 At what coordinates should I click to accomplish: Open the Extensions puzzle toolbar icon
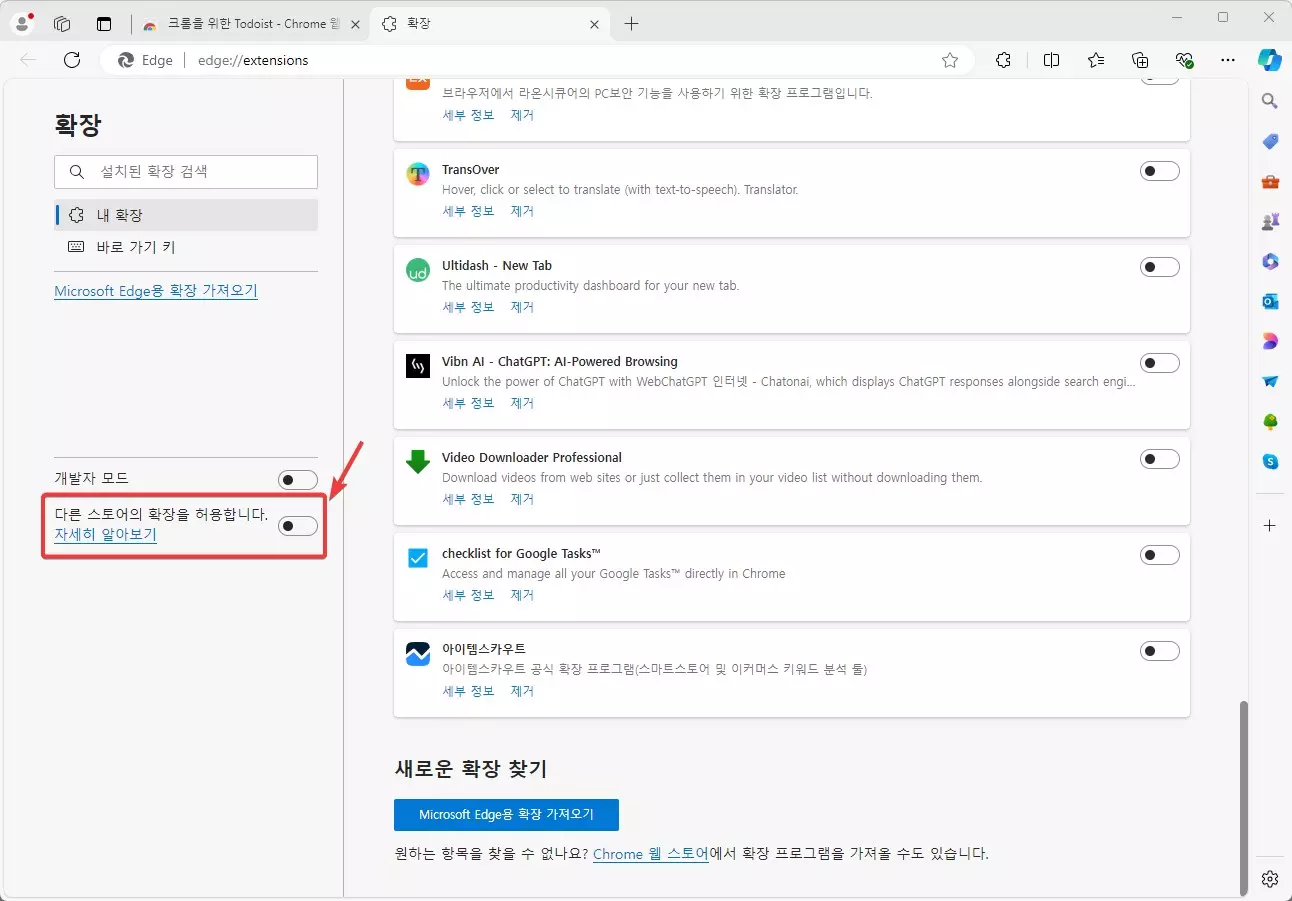[x=1004, y=60]
